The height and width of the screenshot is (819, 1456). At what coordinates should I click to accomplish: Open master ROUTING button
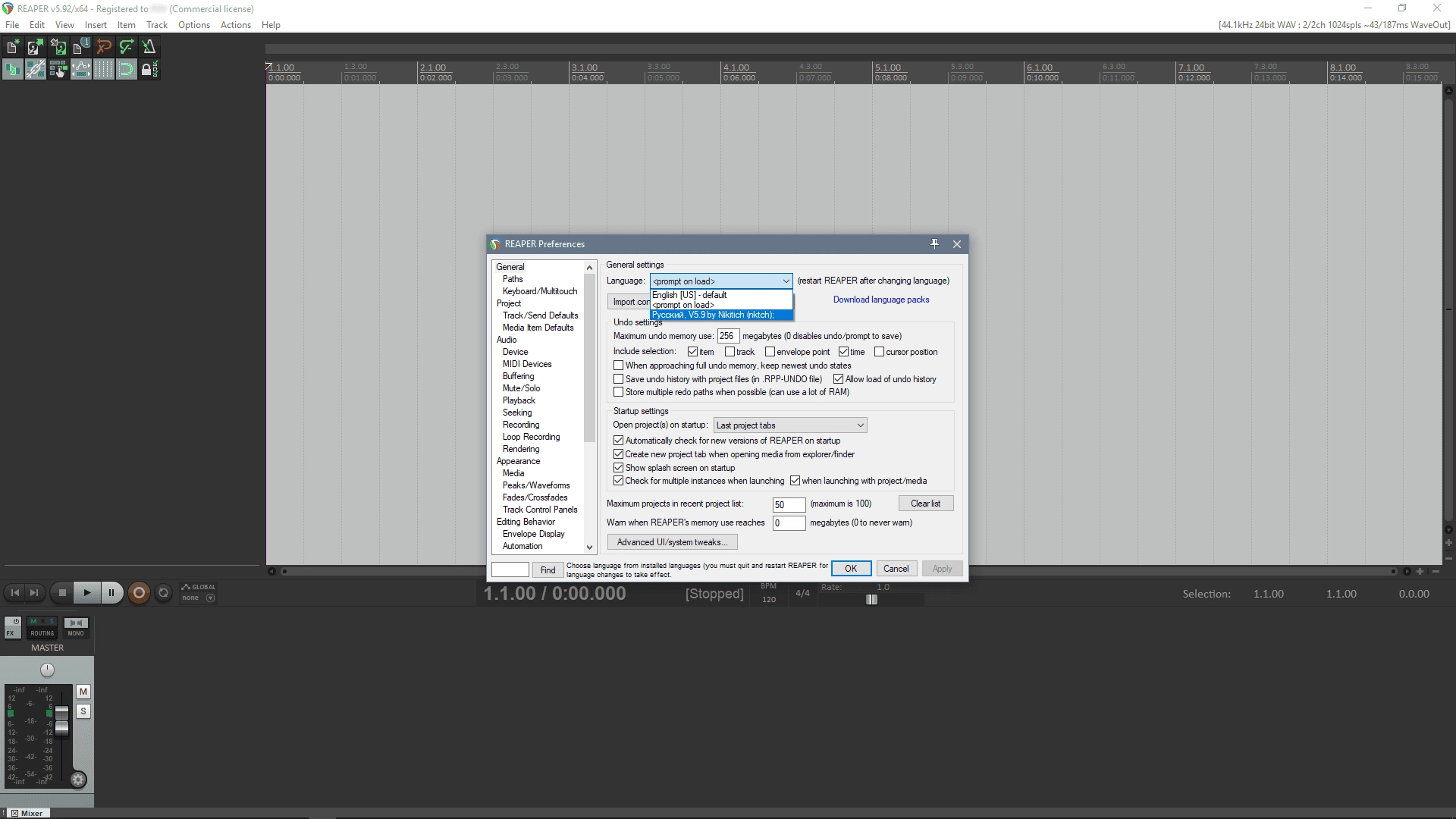click(42, 627)
